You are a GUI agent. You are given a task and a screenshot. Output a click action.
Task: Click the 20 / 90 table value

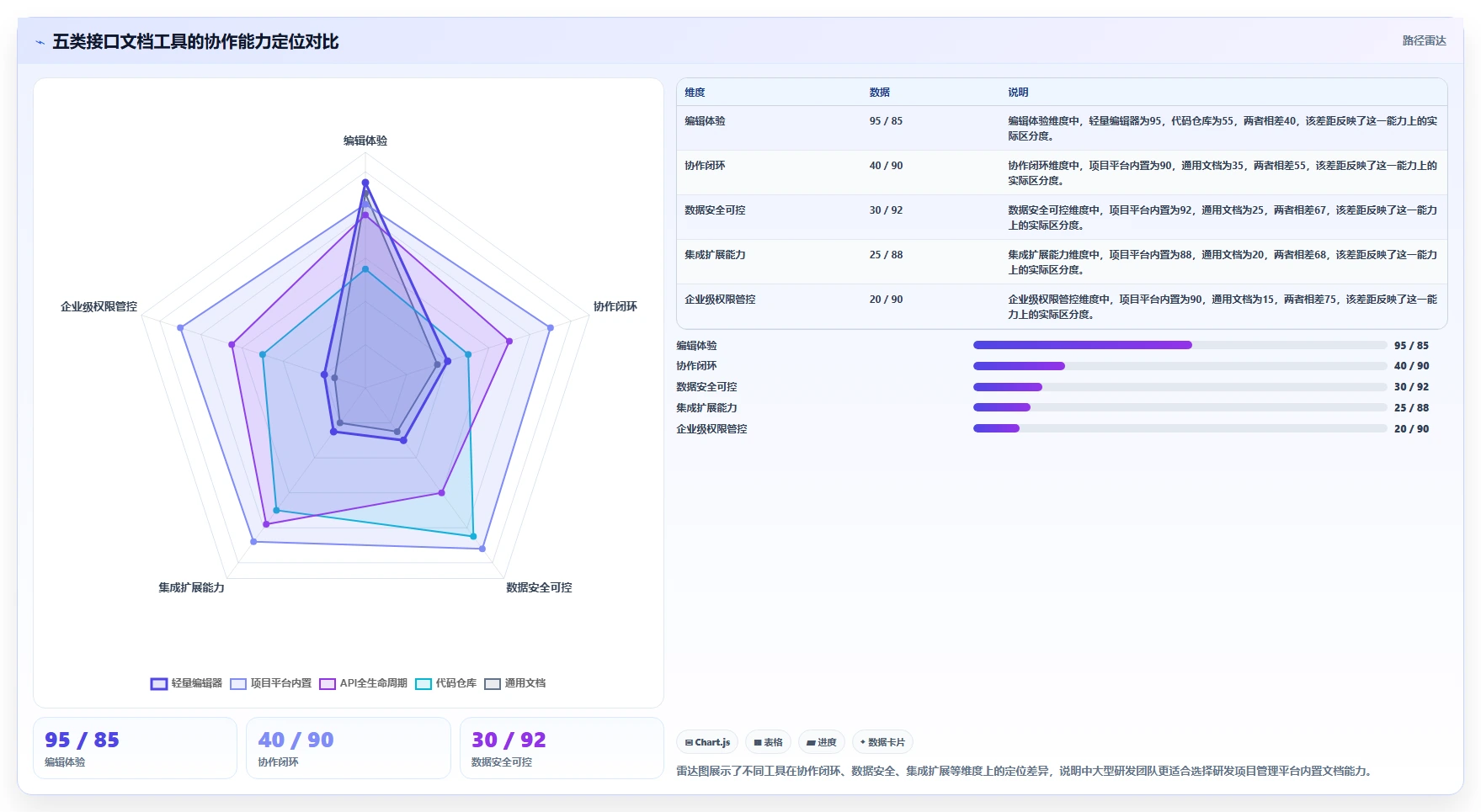pos(886,300)
